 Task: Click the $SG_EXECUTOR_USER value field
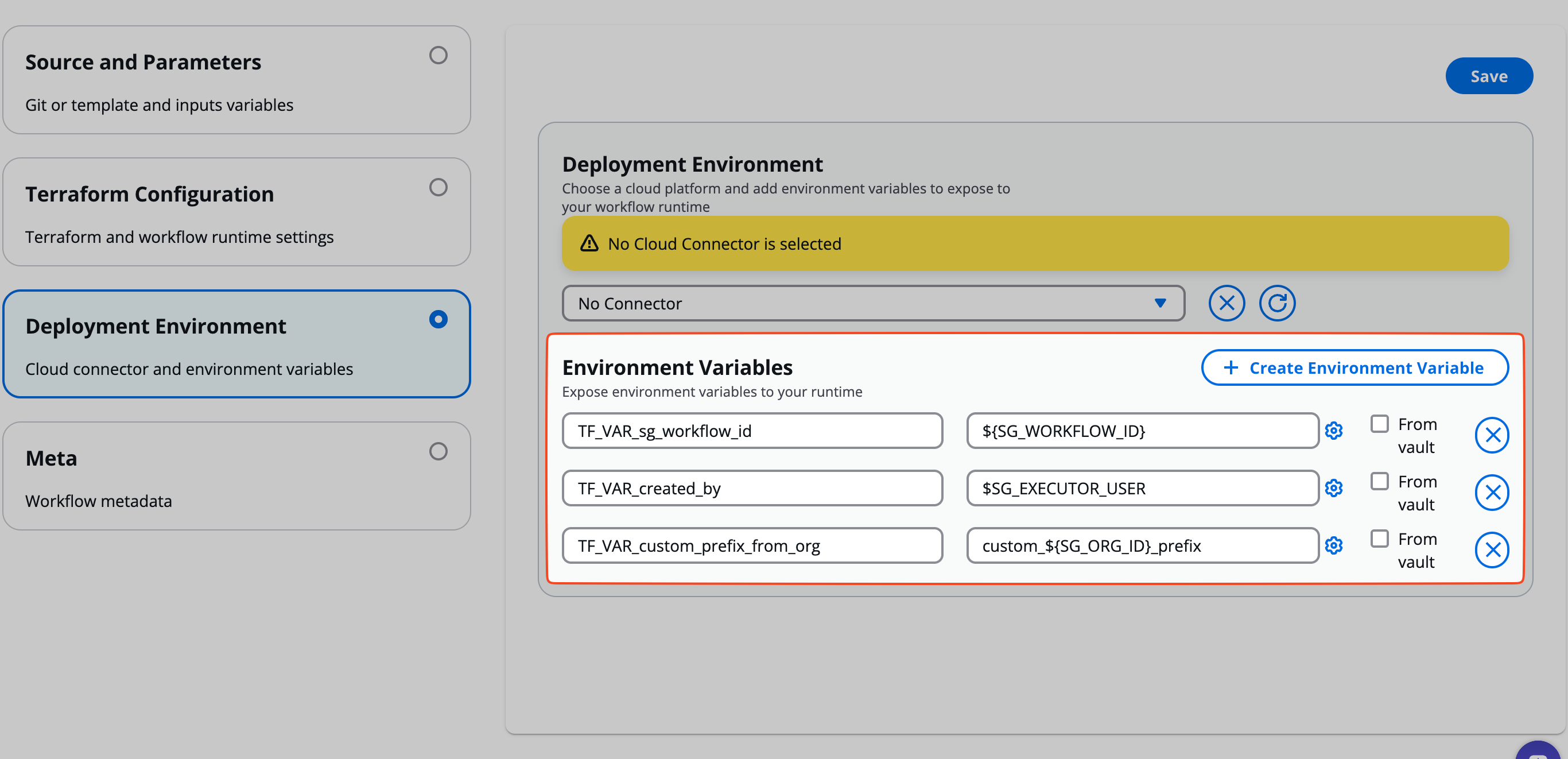click(x=1142, y=488)
